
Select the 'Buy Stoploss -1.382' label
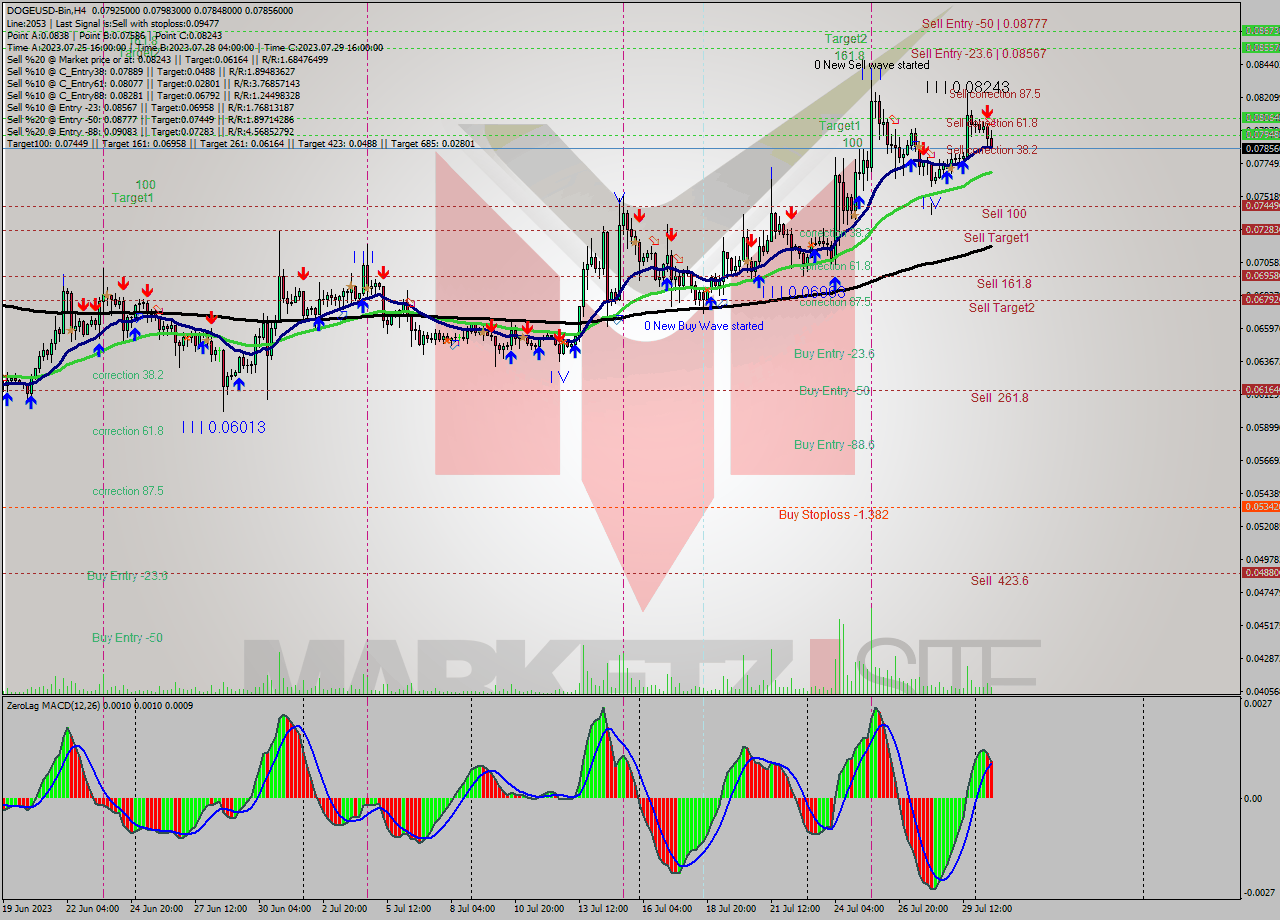tap(833, 515)
